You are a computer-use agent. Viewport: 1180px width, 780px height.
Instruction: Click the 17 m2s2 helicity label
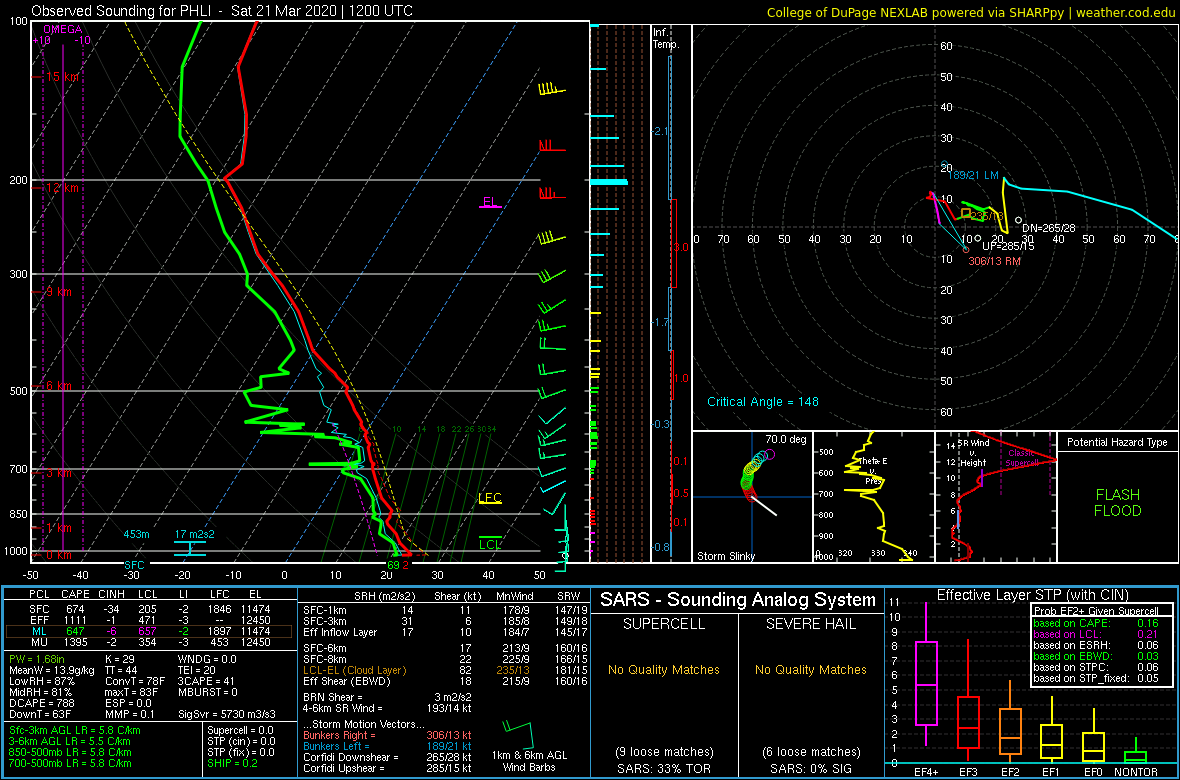pyautogui.click(x=195, y=534)
